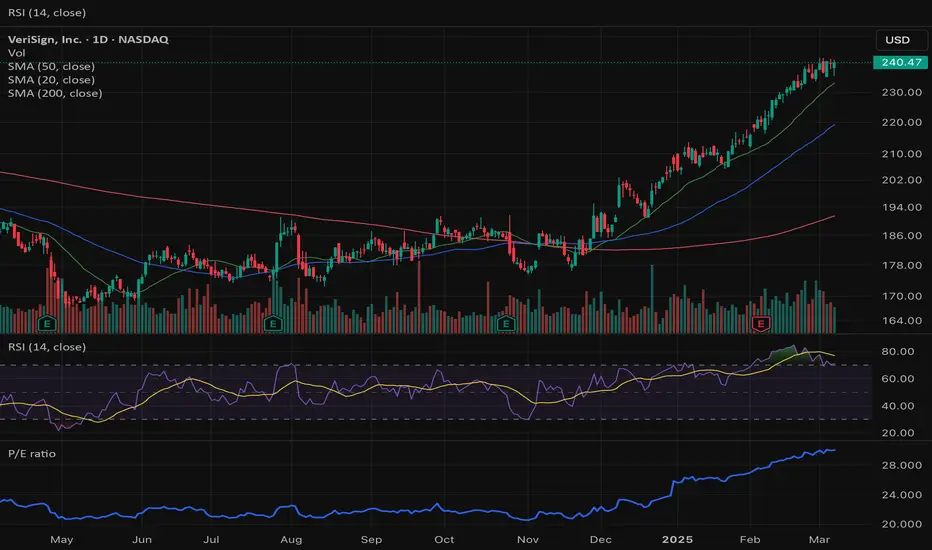The height and width of the screenshot is (550, 932).
Task: Click RSI (14, close) legend above VeriSign title
Action: (x=47, y=12)
